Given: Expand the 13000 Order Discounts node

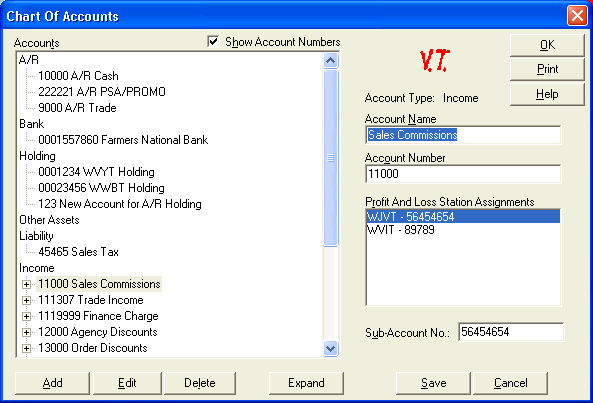Looking at the screenshot, I should coord(26,348).
